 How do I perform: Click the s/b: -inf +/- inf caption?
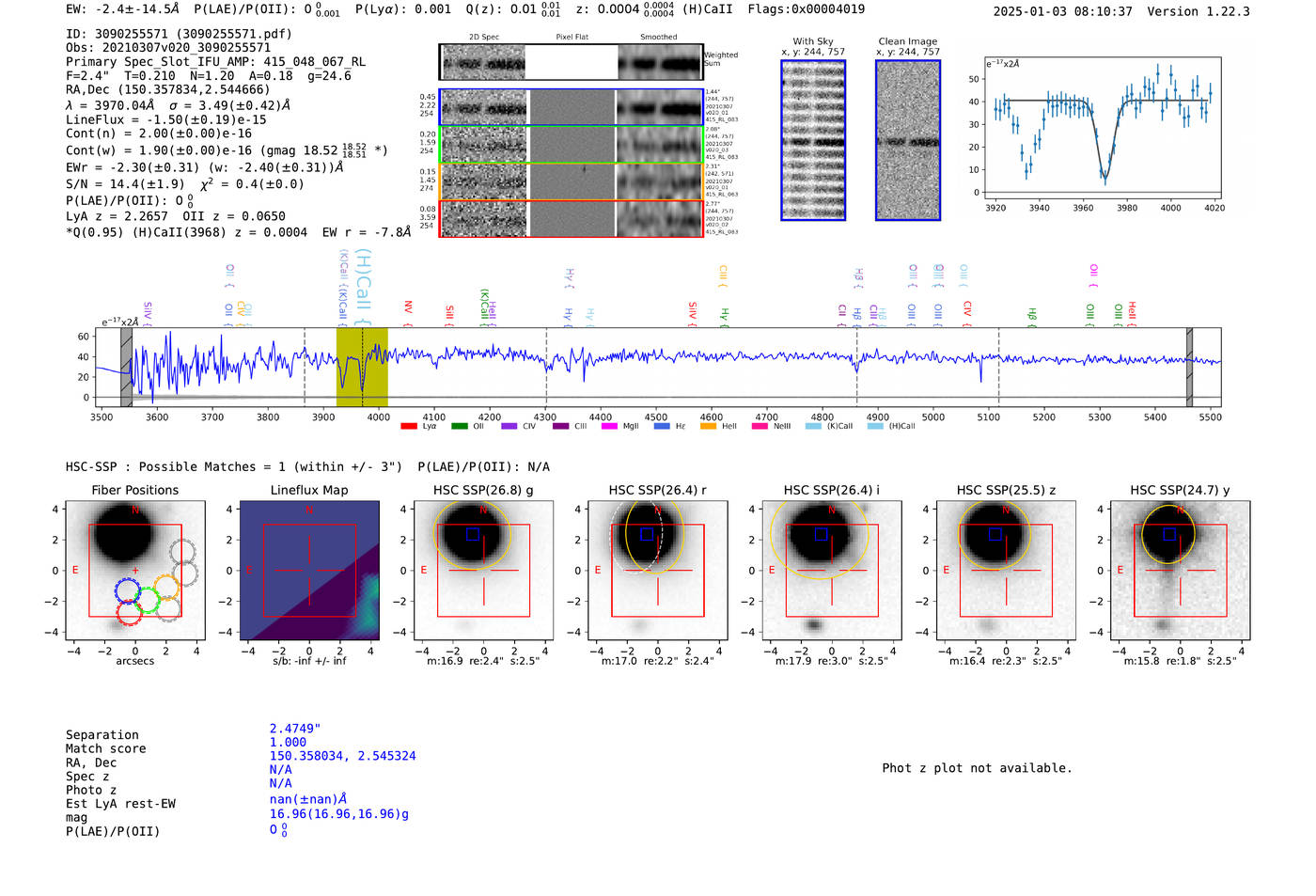[x=309, y=661]
